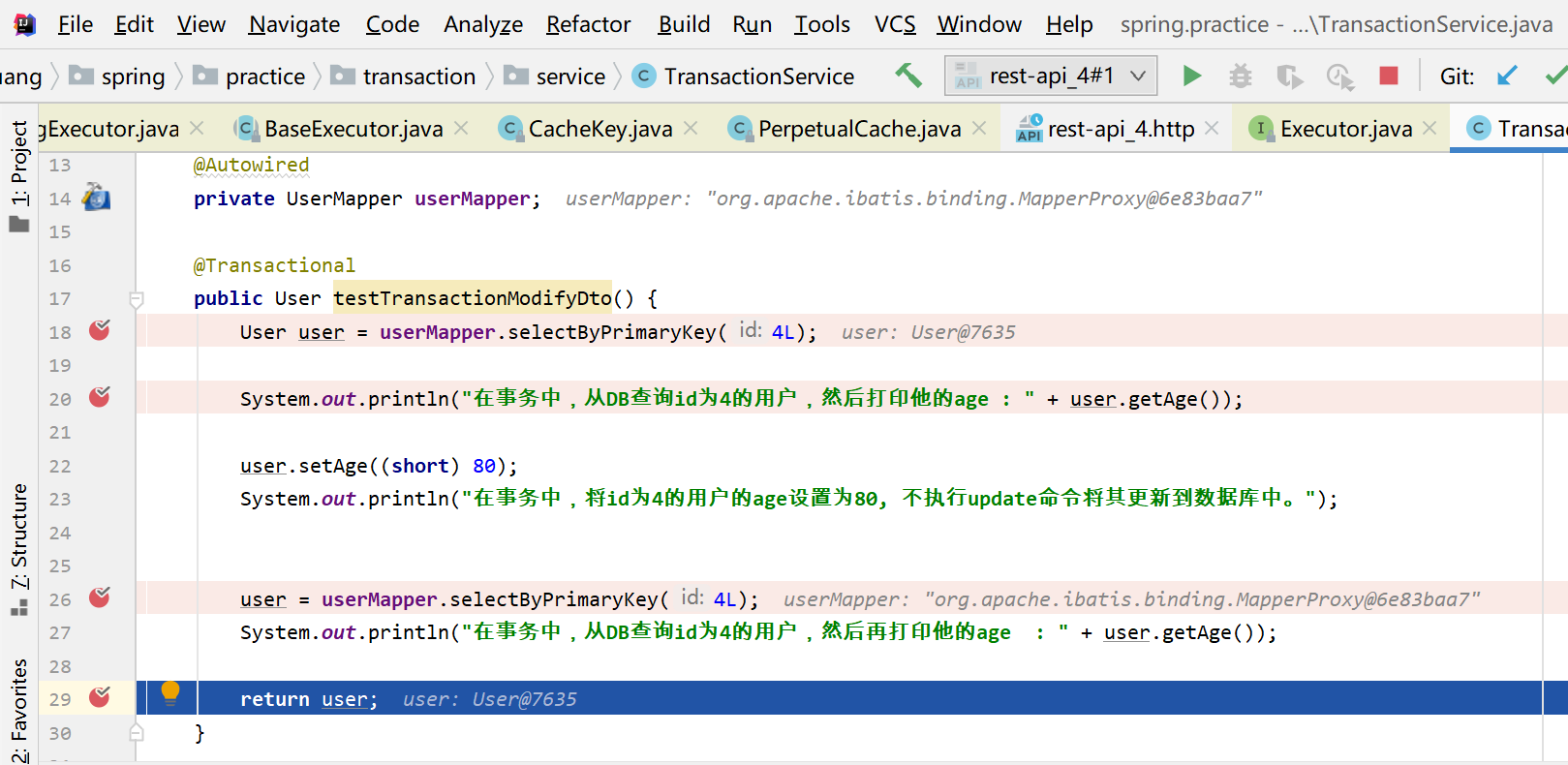Close the CacheKey.java tab
This screenshot has height=765, width=1568.
click(691, 128)
